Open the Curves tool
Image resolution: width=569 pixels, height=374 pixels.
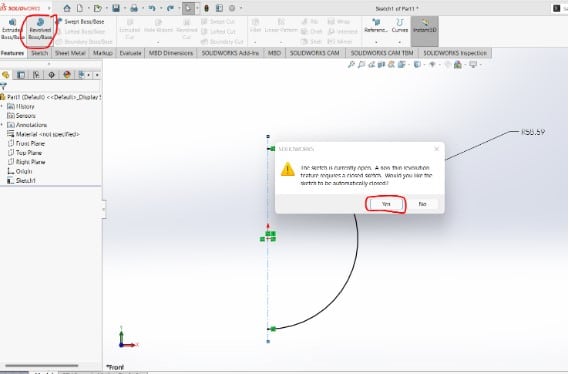tap(400, 26)
